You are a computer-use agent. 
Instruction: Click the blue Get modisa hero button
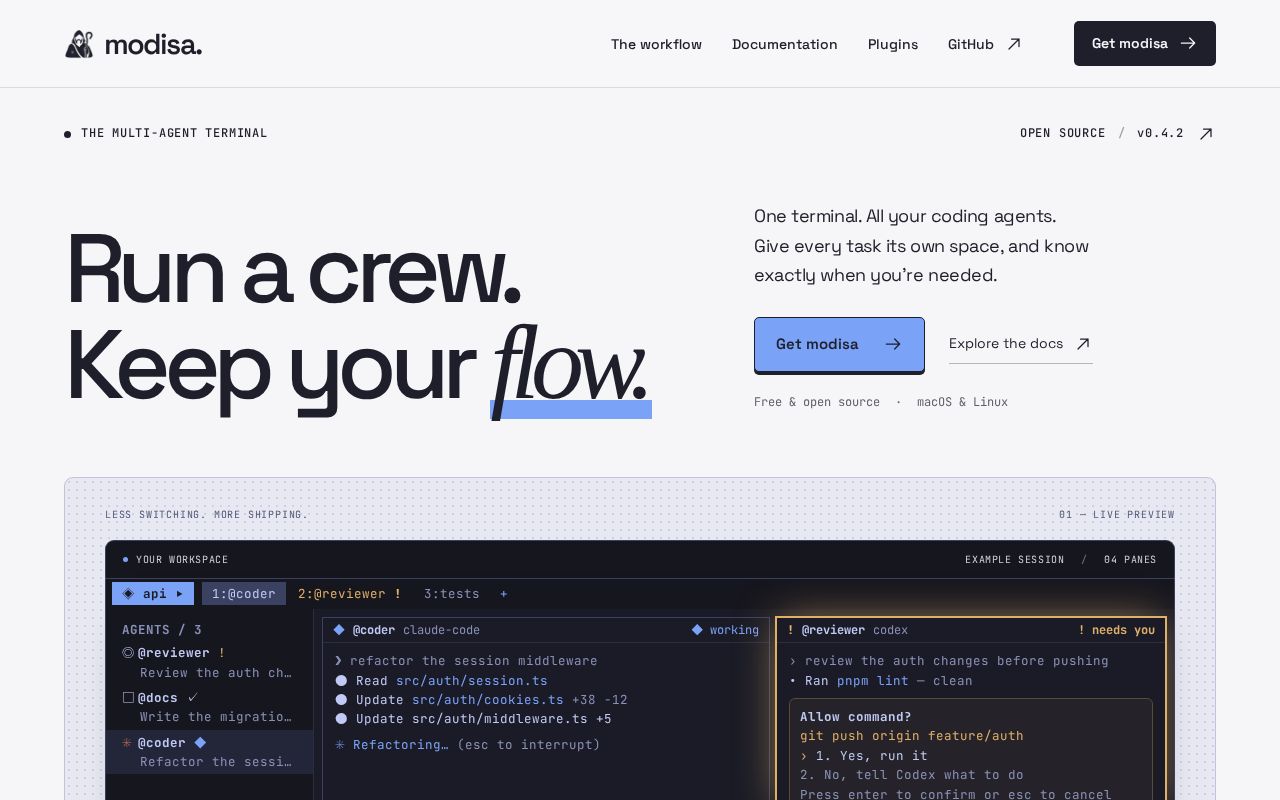pos(839,345)
